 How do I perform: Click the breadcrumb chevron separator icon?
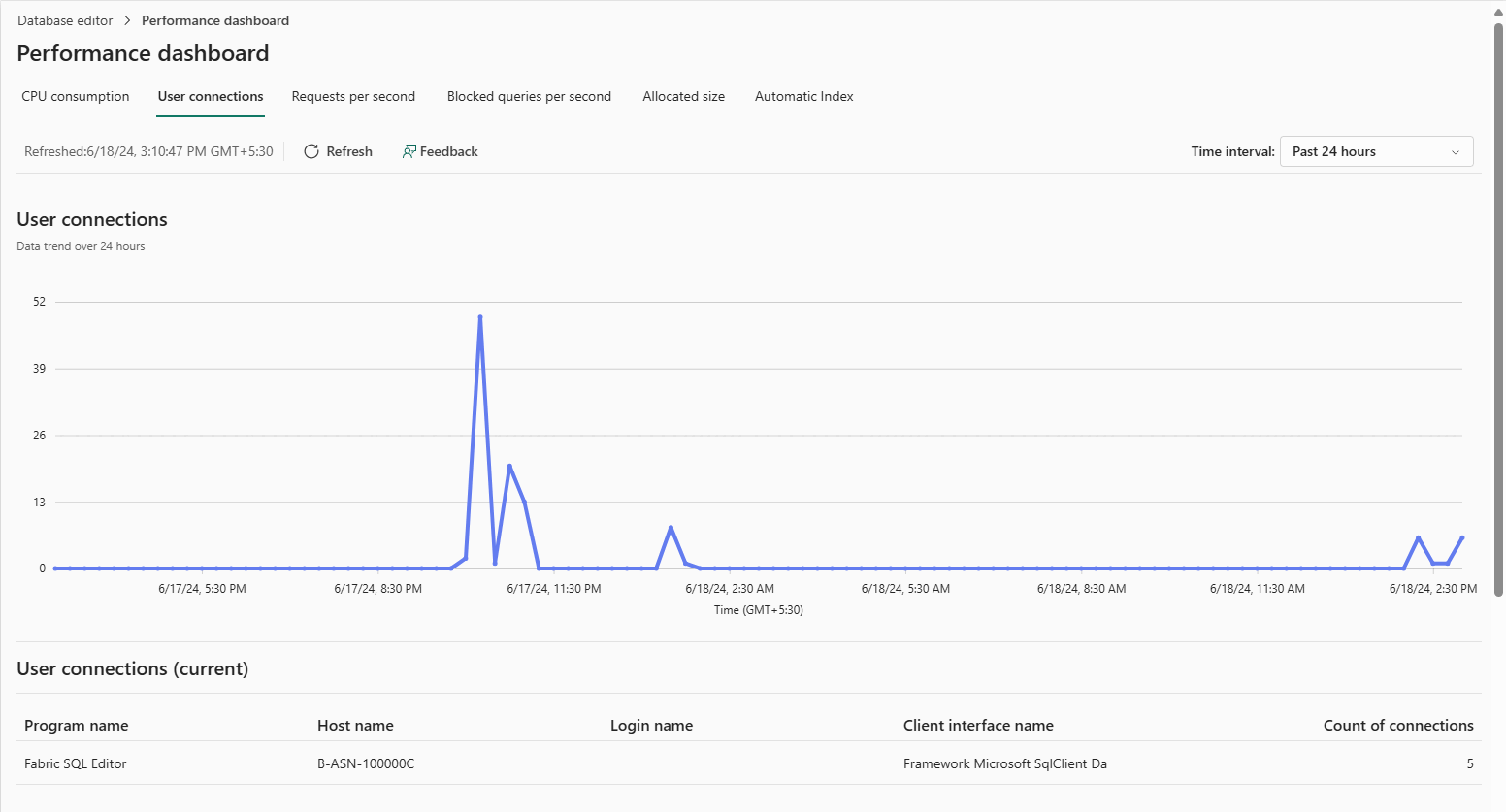point(127,20)
